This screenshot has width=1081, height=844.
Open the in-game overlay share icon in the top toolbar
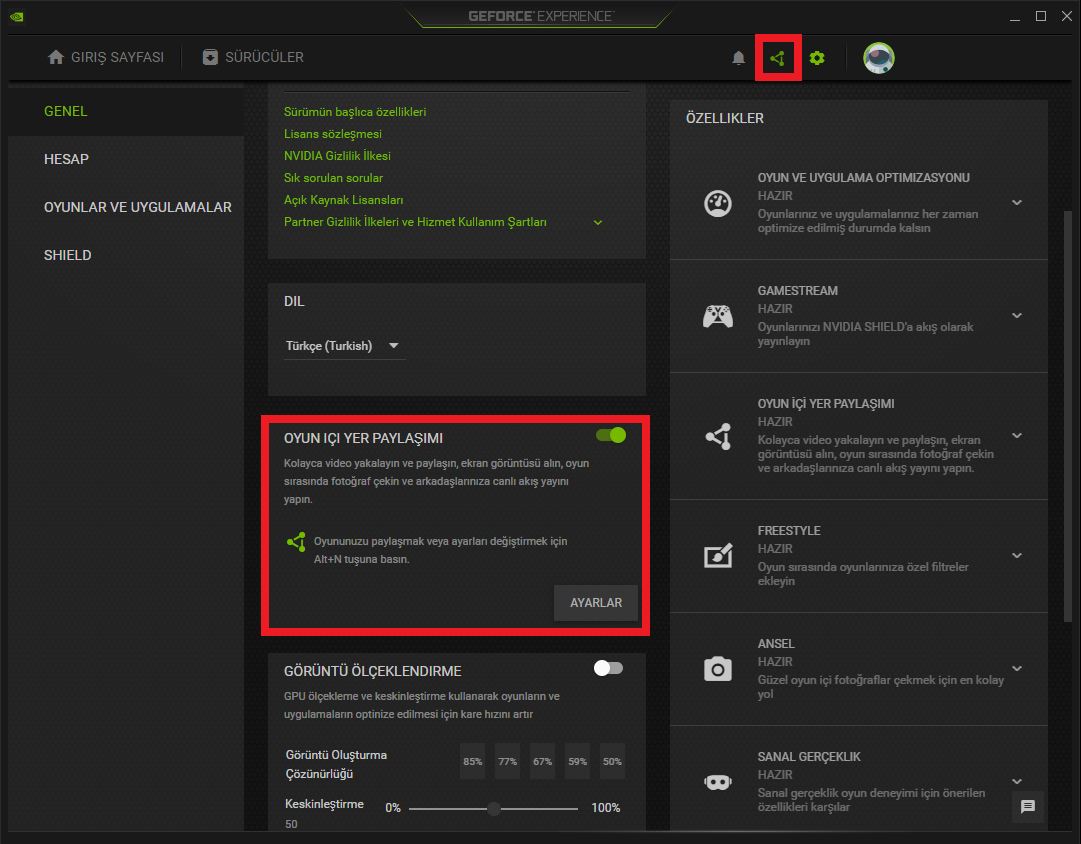coord(778,58)
